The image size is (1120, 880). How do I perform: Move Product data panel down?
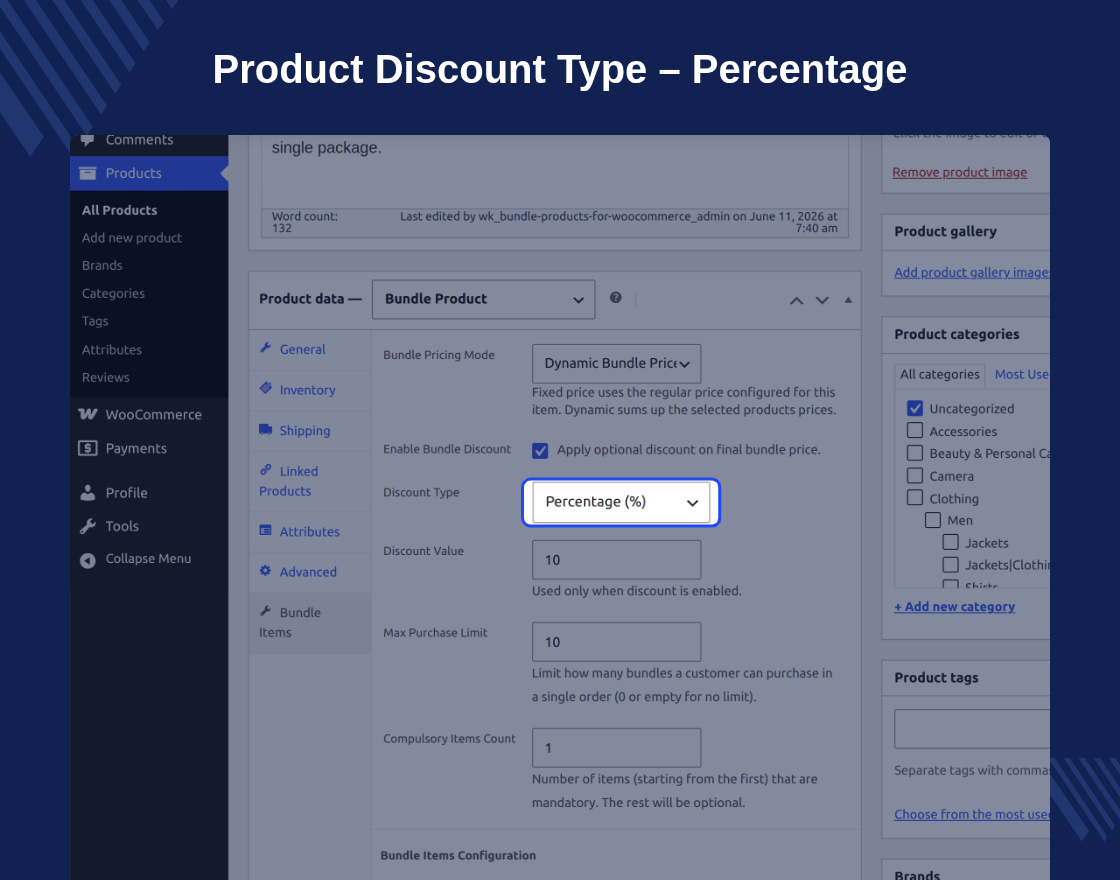pos(822,301)
